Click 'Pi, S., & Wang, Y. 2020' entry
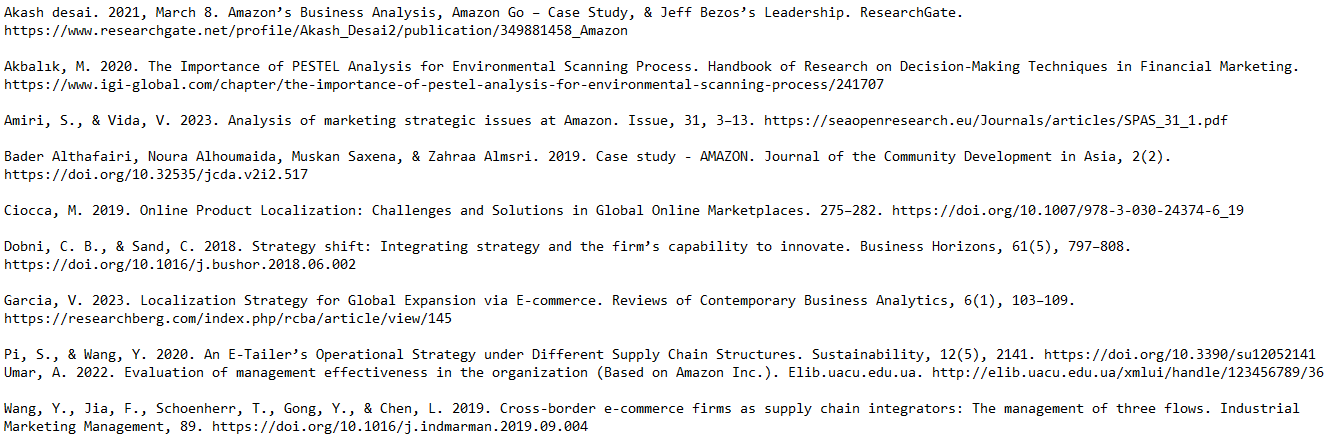This screenshot has width=1342, height=434. point(96,355)
